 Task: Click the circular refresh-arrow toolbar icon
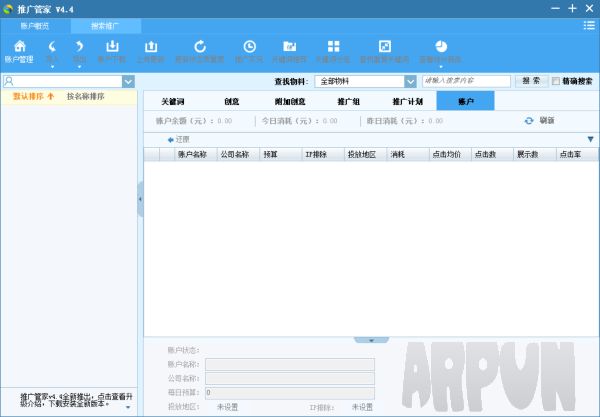tap(200, 47)
